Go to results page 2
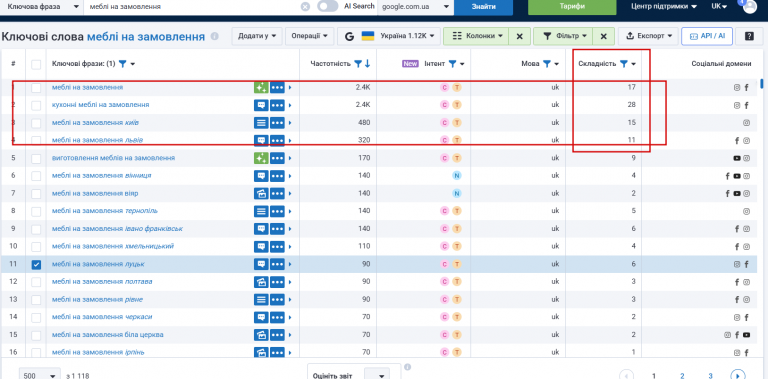This screenshot has width=768, height=379. (682, 376)
